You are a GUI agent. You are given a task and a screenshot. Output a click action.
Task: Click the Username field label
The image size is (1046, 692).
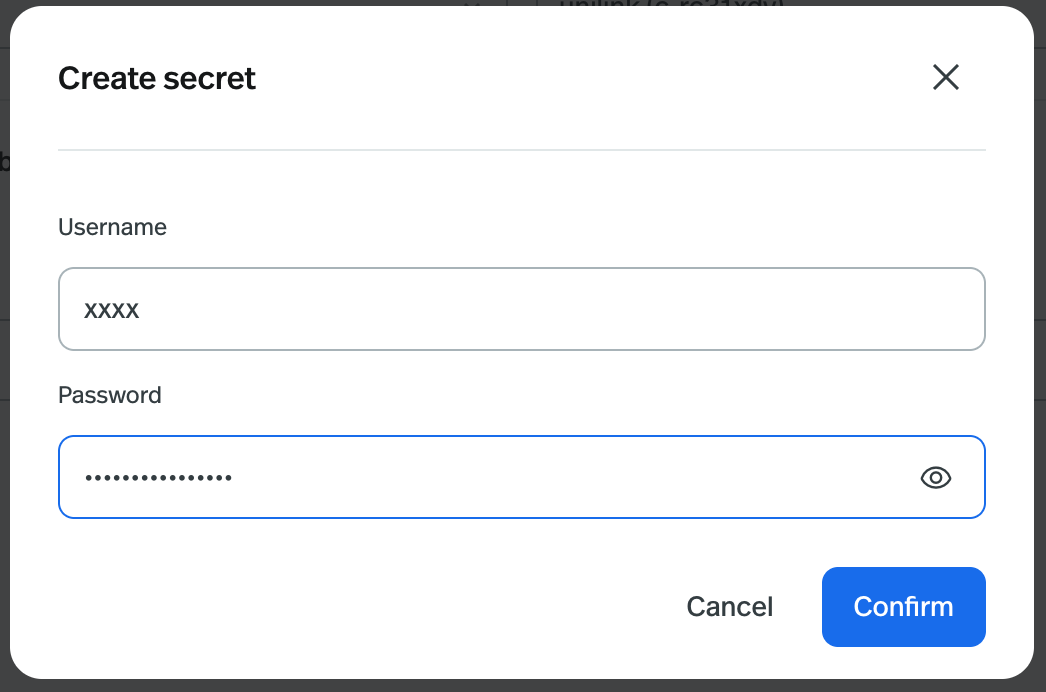[x=112, y=227]
